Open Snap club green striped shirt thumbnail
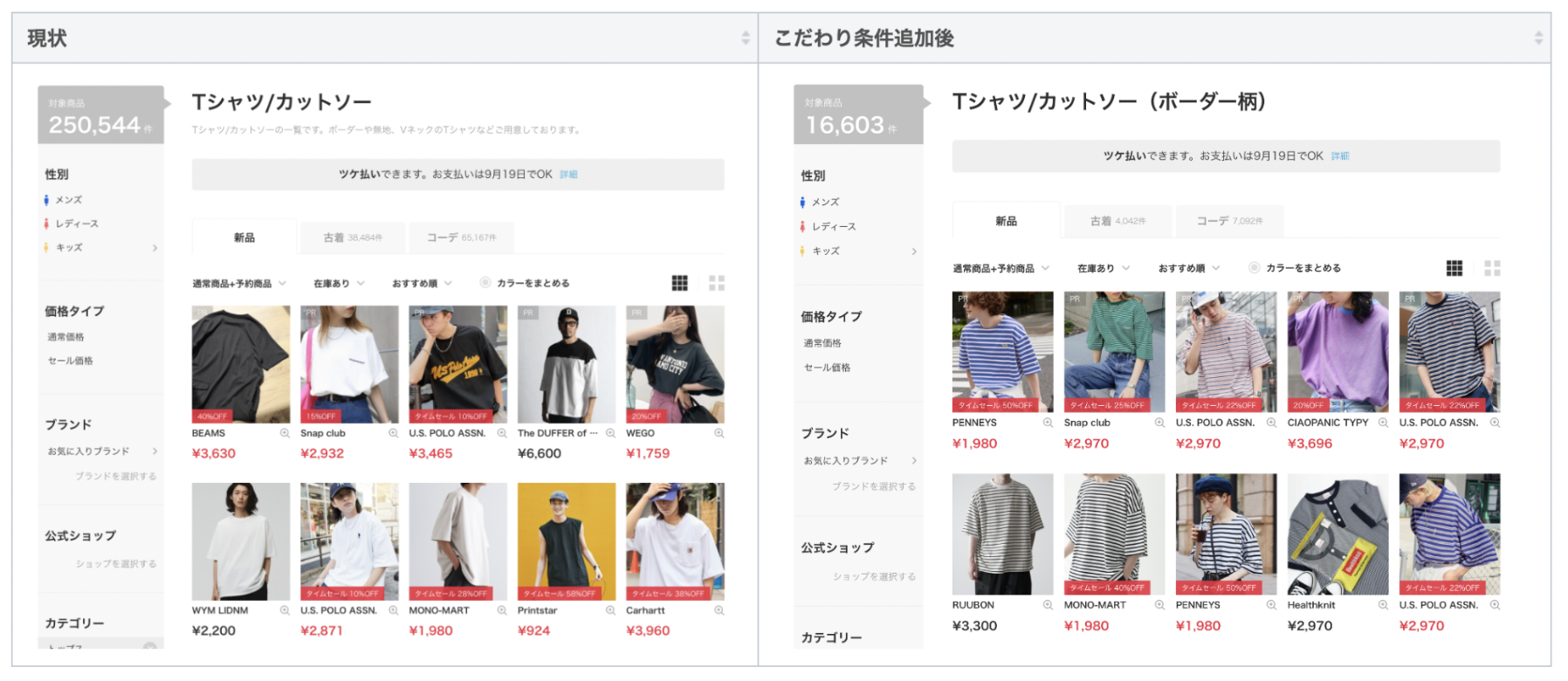The height and width of the screenshot is (681, 1568). (x=1114, y=352)
